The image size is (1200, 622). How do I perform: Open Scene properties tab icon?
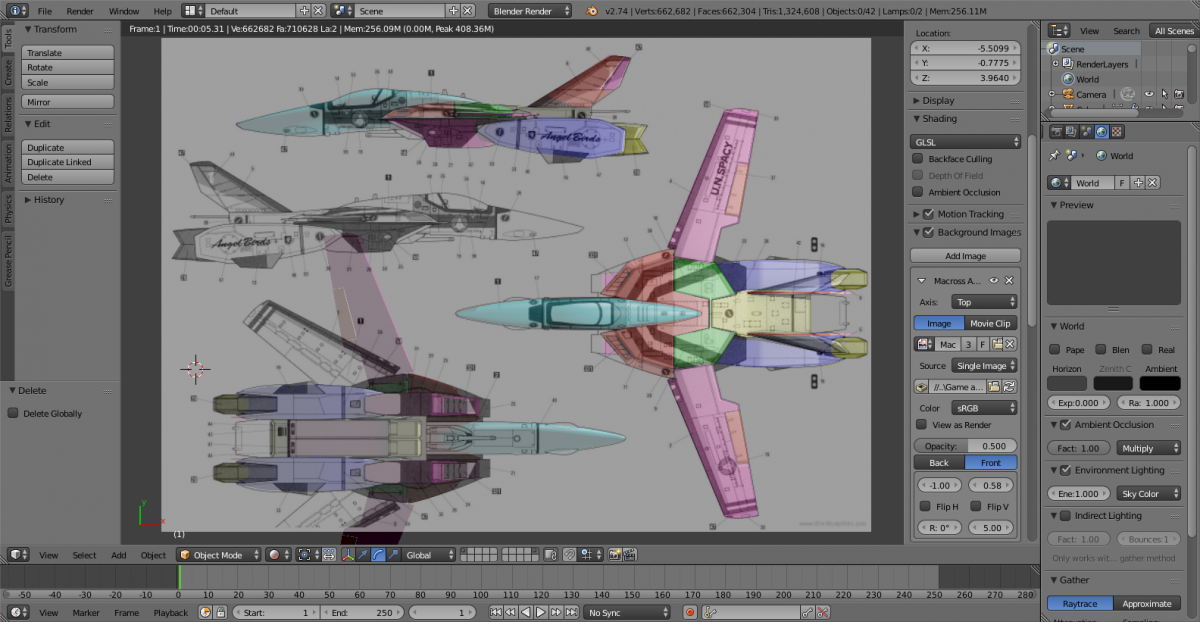1086,131
